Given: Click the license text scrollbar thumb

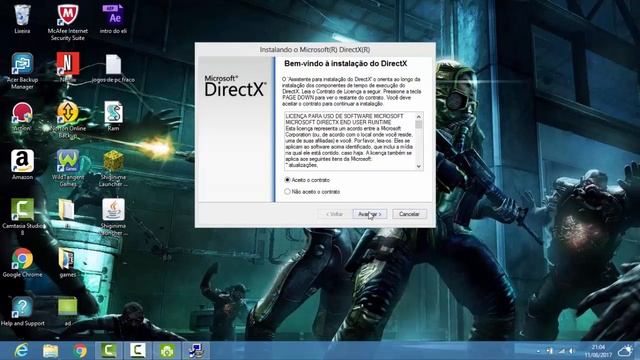Looking at the screenshot, I should [419, 124].
